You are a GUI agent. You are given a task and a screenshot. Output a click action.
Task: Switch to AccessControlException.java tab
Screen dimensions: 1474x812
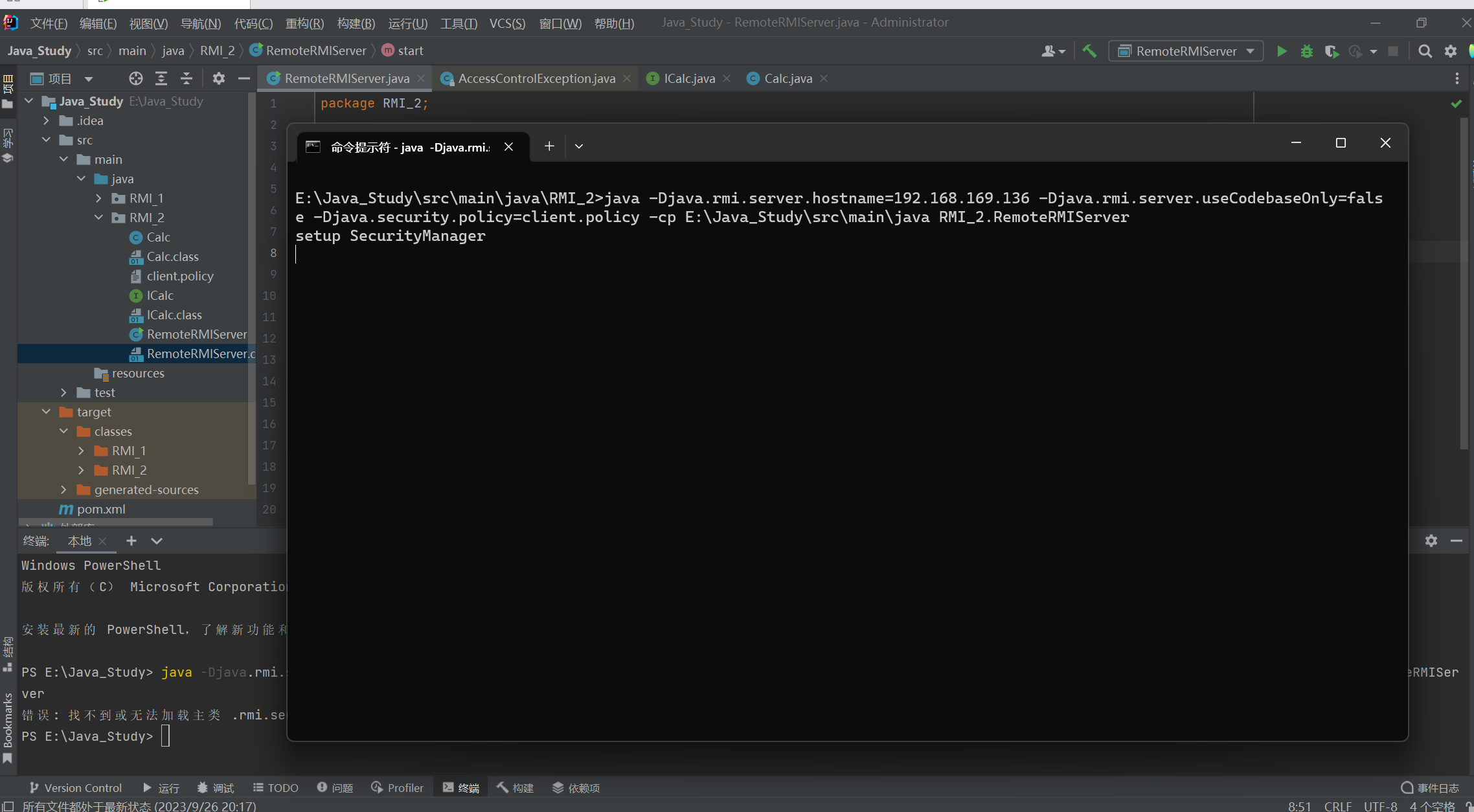click(537, 78)
